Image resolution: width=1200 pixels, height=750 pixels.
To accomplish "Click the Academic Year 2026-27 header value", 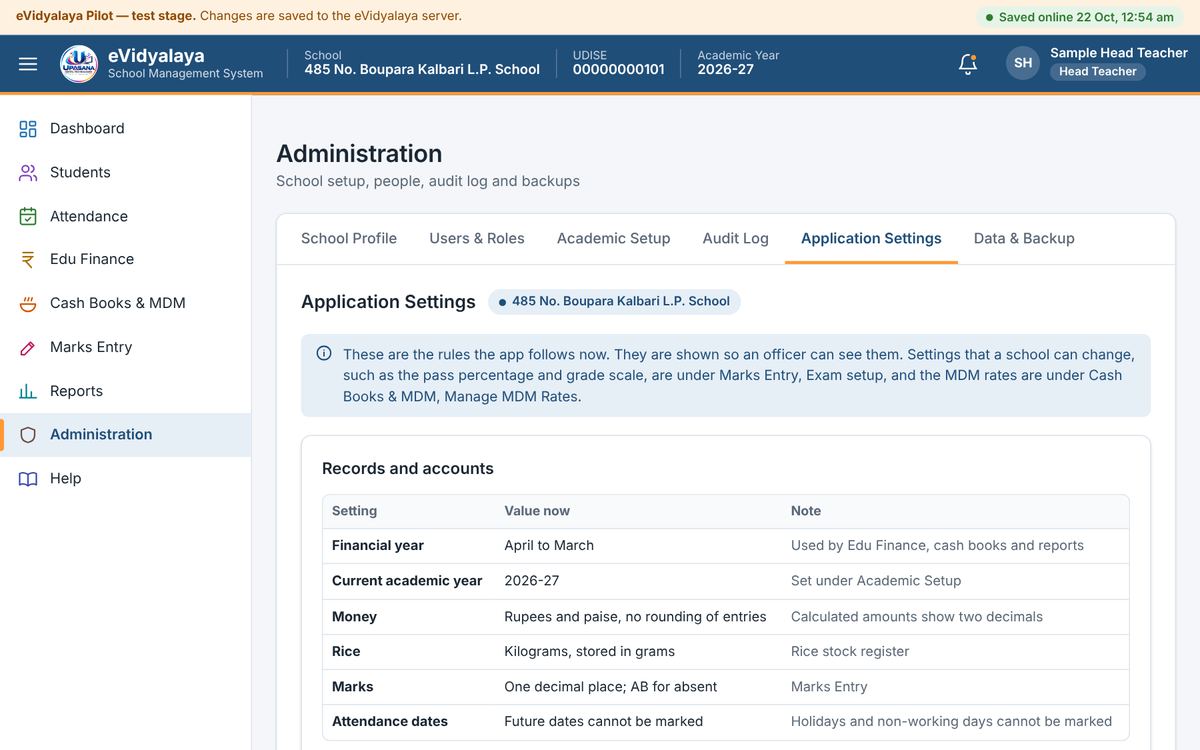I will coord(725,69).
